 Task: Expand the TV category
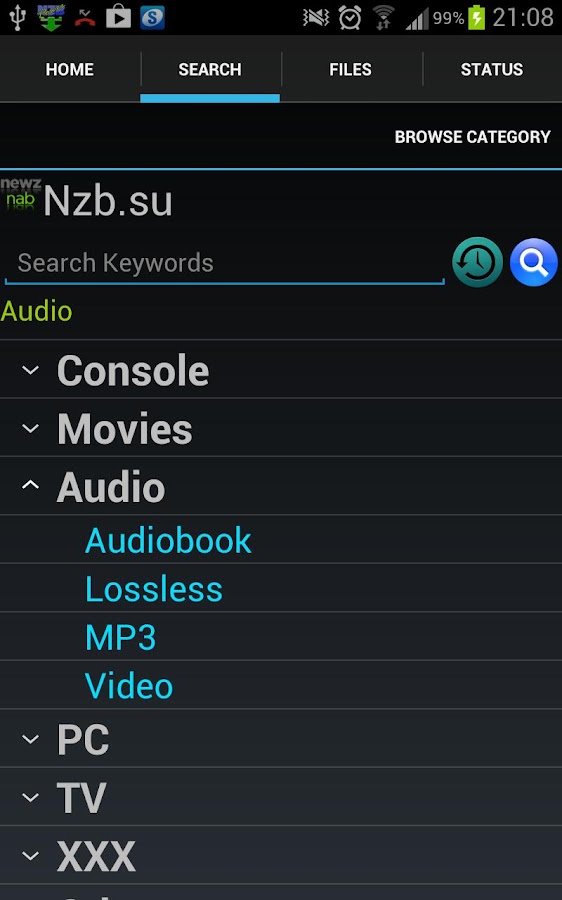281,797
